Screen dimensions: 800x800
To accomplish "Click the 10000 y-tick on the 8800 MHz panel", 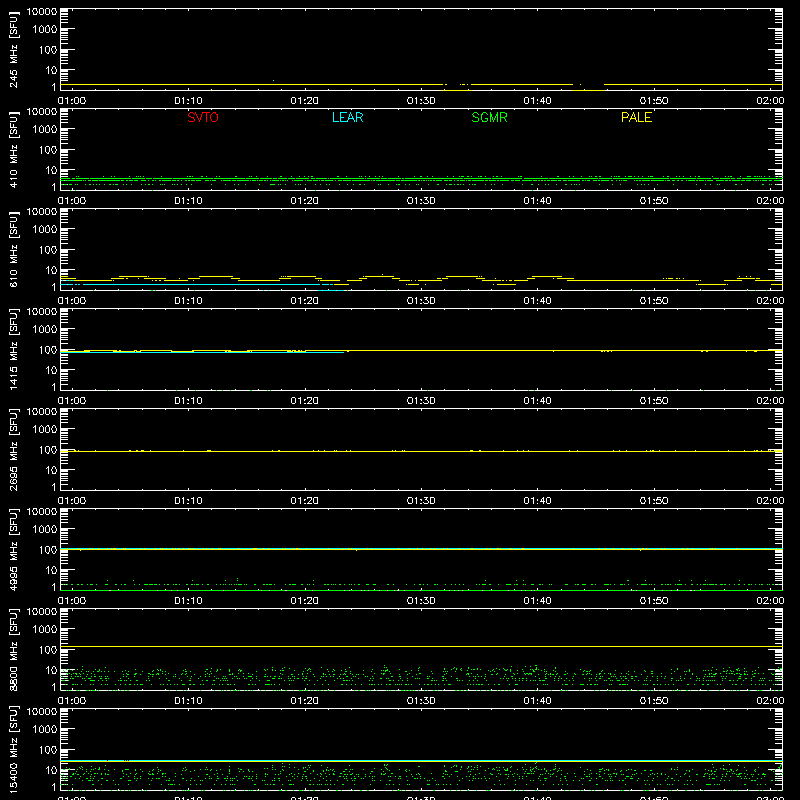I will pyautogui.click(x=42, y=612).
